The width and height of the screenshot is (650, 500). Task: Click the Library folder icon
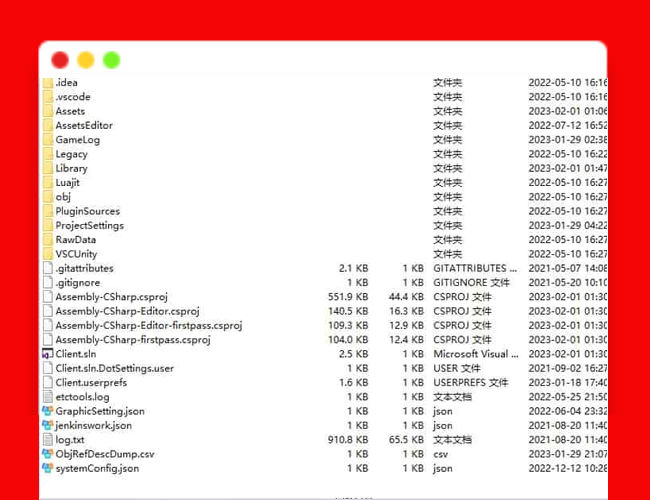tap(47, 169)
